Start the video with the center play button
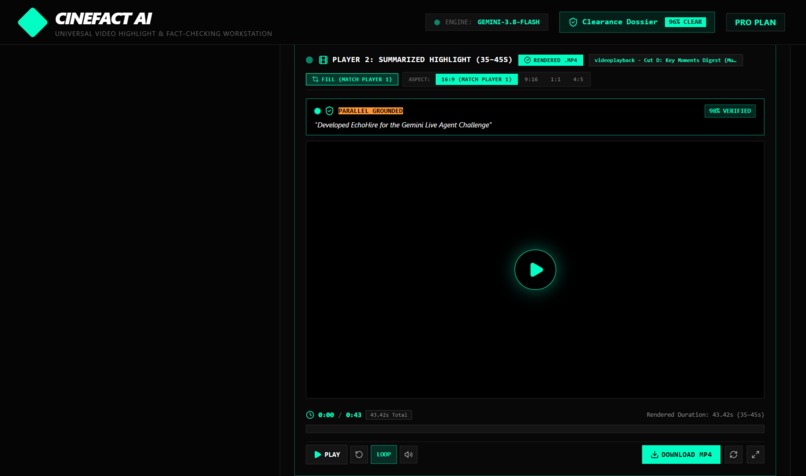 [x=535, y=269]
